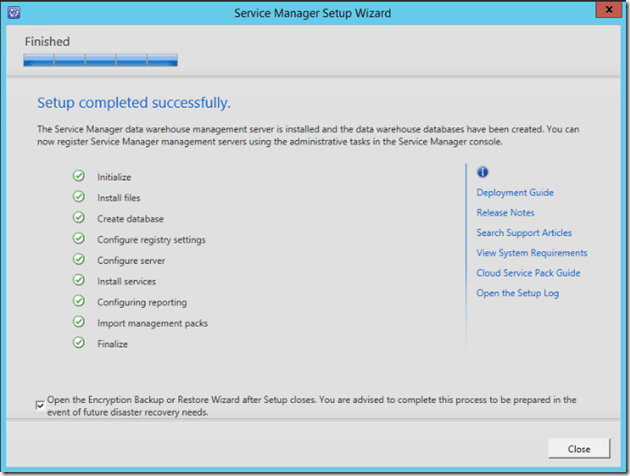Screen dimensions: 630x476
Task: Click the blue information icon above links
Action: (x=482, y=172)
